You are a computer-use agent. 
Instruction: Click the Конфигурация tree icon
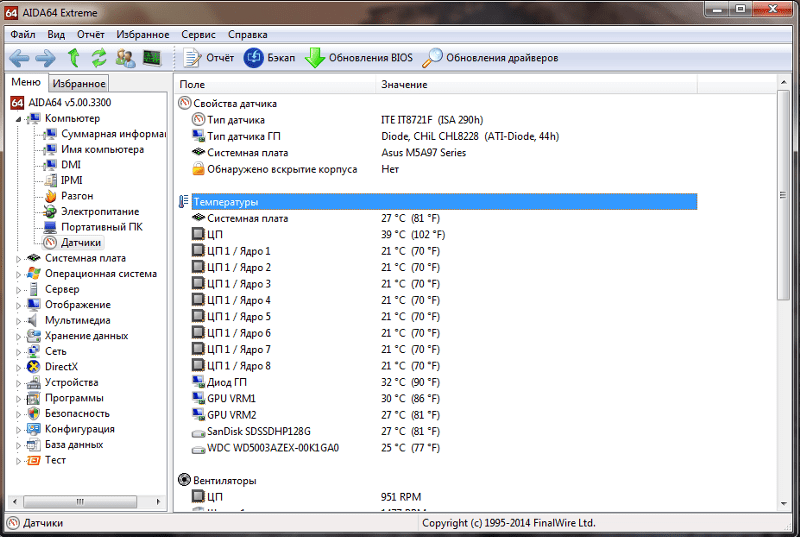pyautogui.click(x=34, y=429)
